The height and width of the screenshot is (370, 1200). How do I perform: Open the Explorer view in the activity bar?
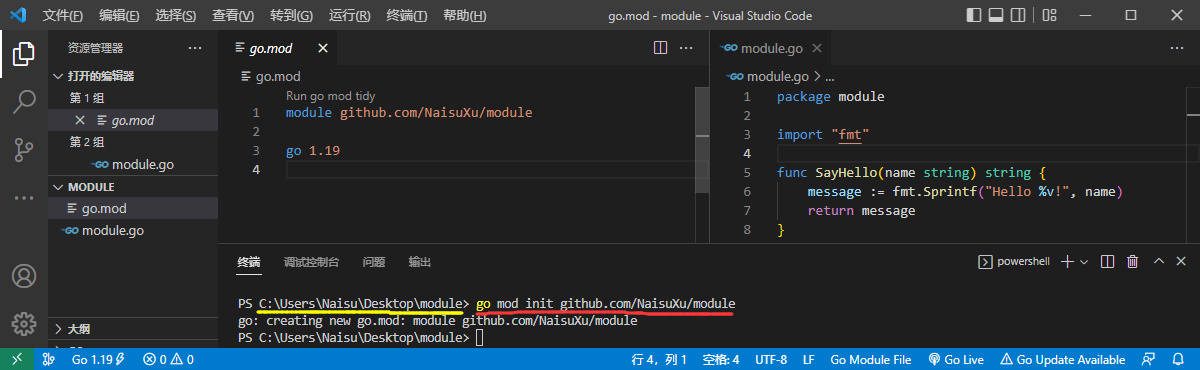tap(24, 54)
